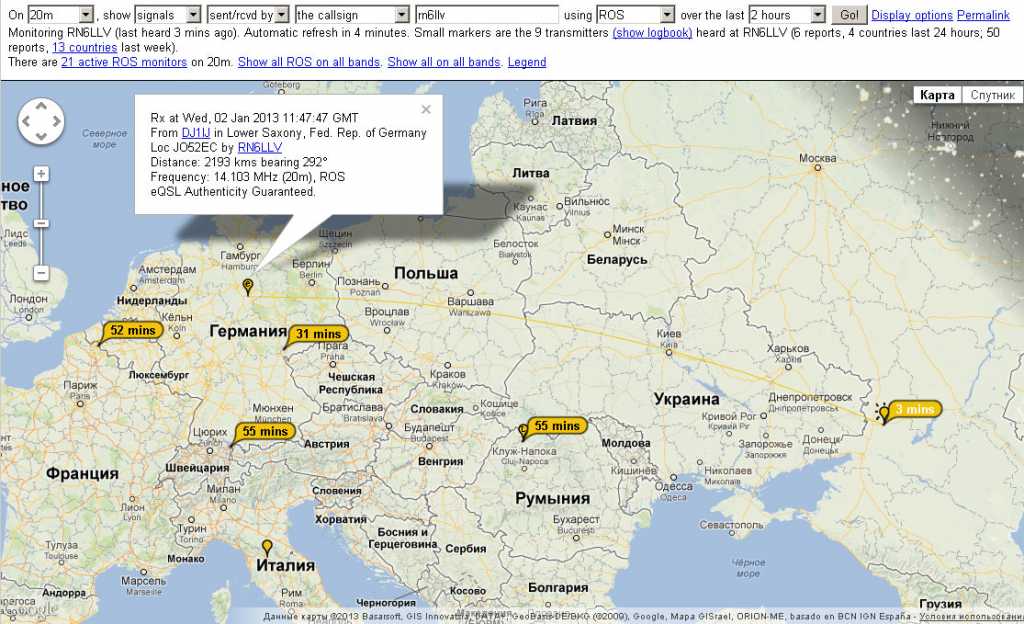Click 'Show all ROS on all bands'
The image size is (1024, 624).
(x=309, y=62)
